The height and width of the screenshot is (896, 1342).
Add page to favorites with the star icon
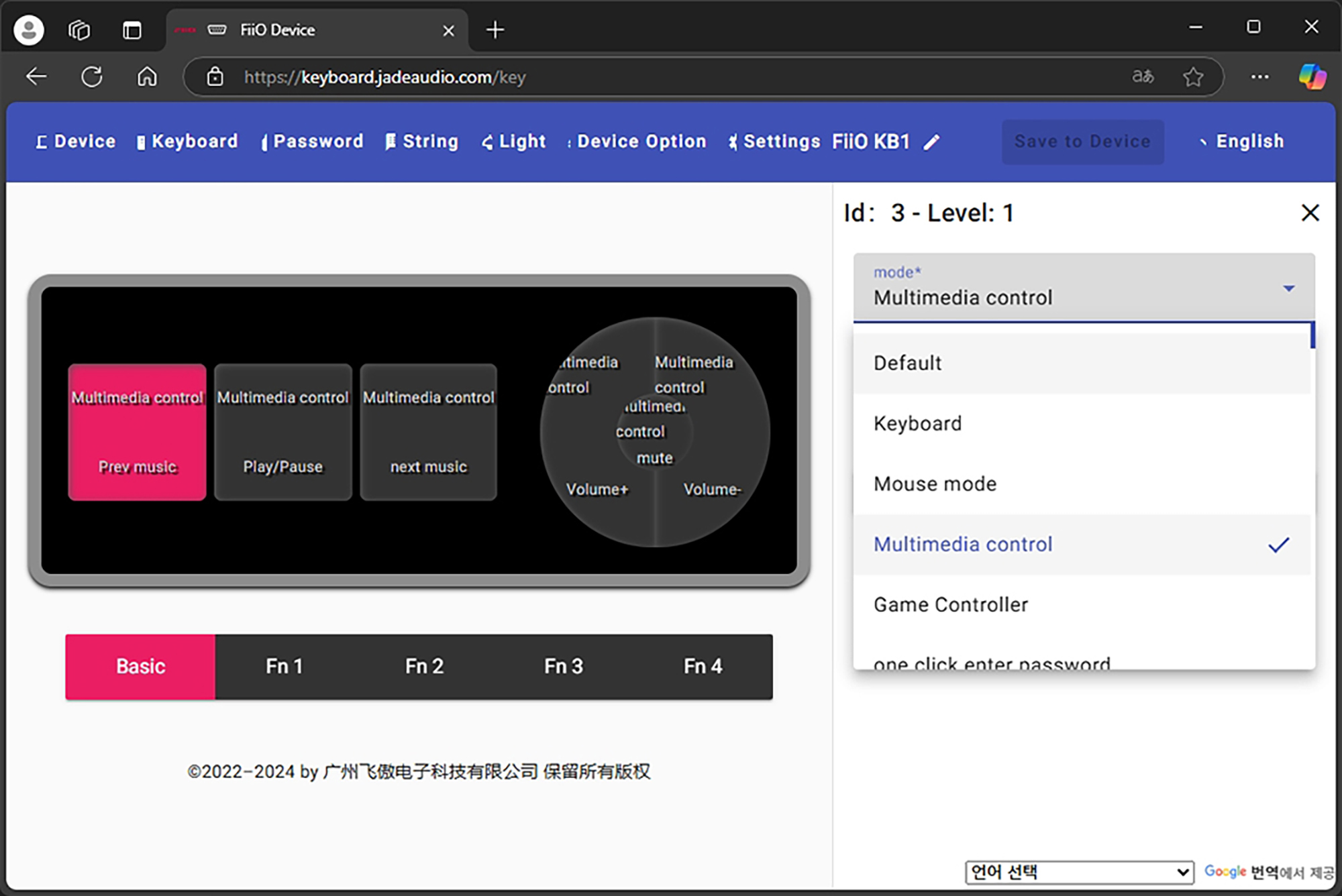1193,77
